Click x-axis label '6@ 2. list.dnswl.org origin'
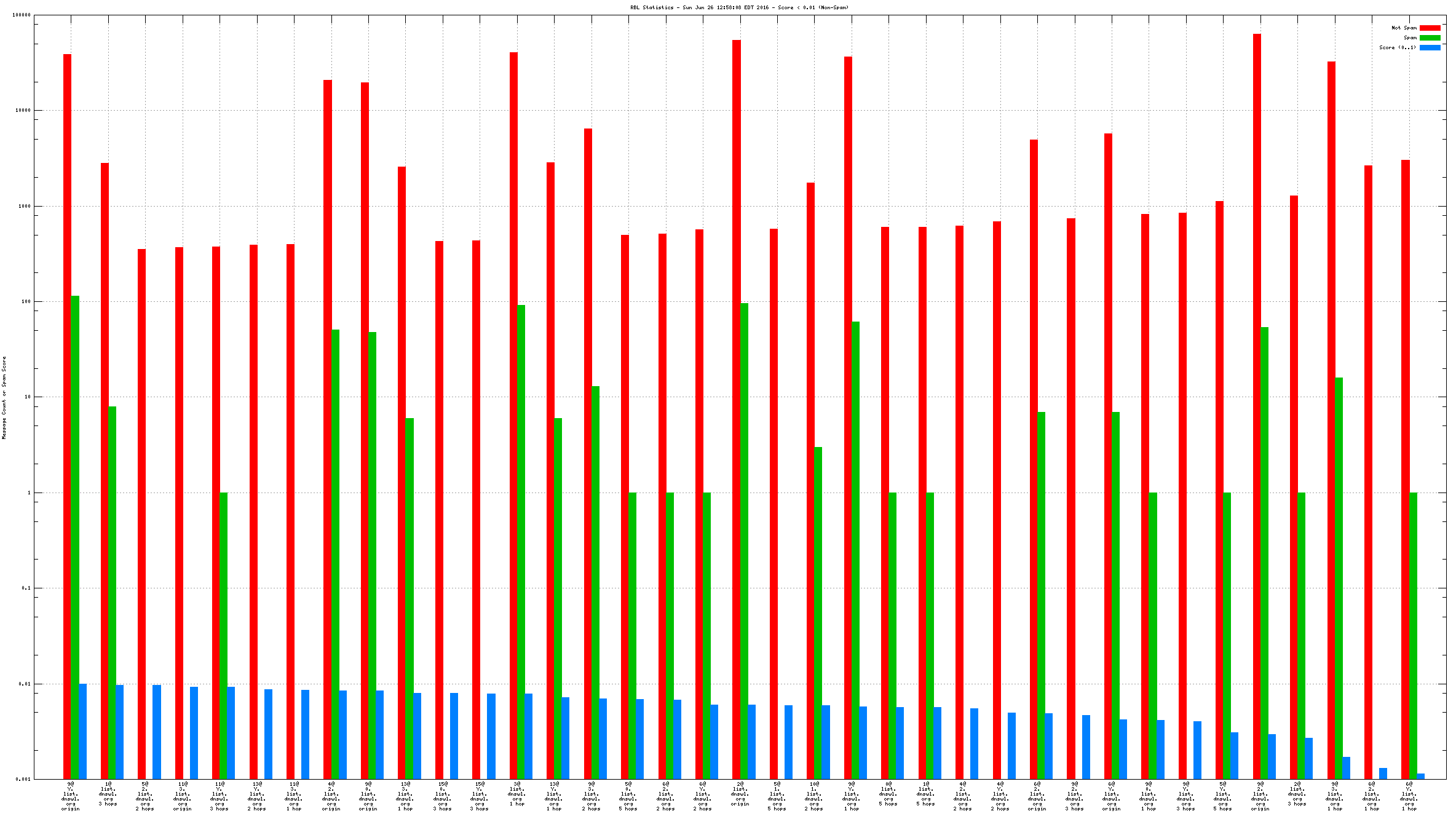The width and height of the screenshot is (1456, 819). point(1037,796)
